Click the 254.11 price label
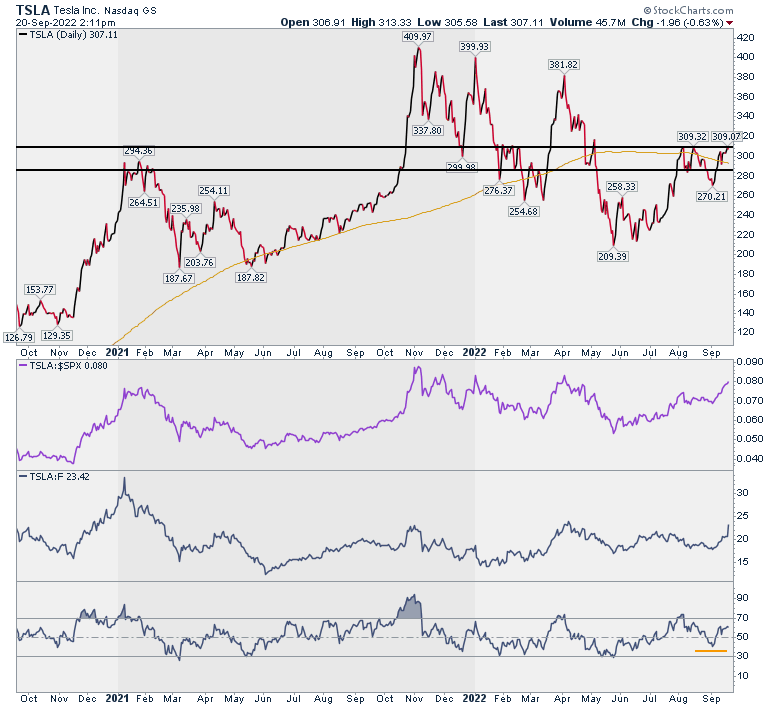The image size is (780, 707). click(x=214, y=191)
